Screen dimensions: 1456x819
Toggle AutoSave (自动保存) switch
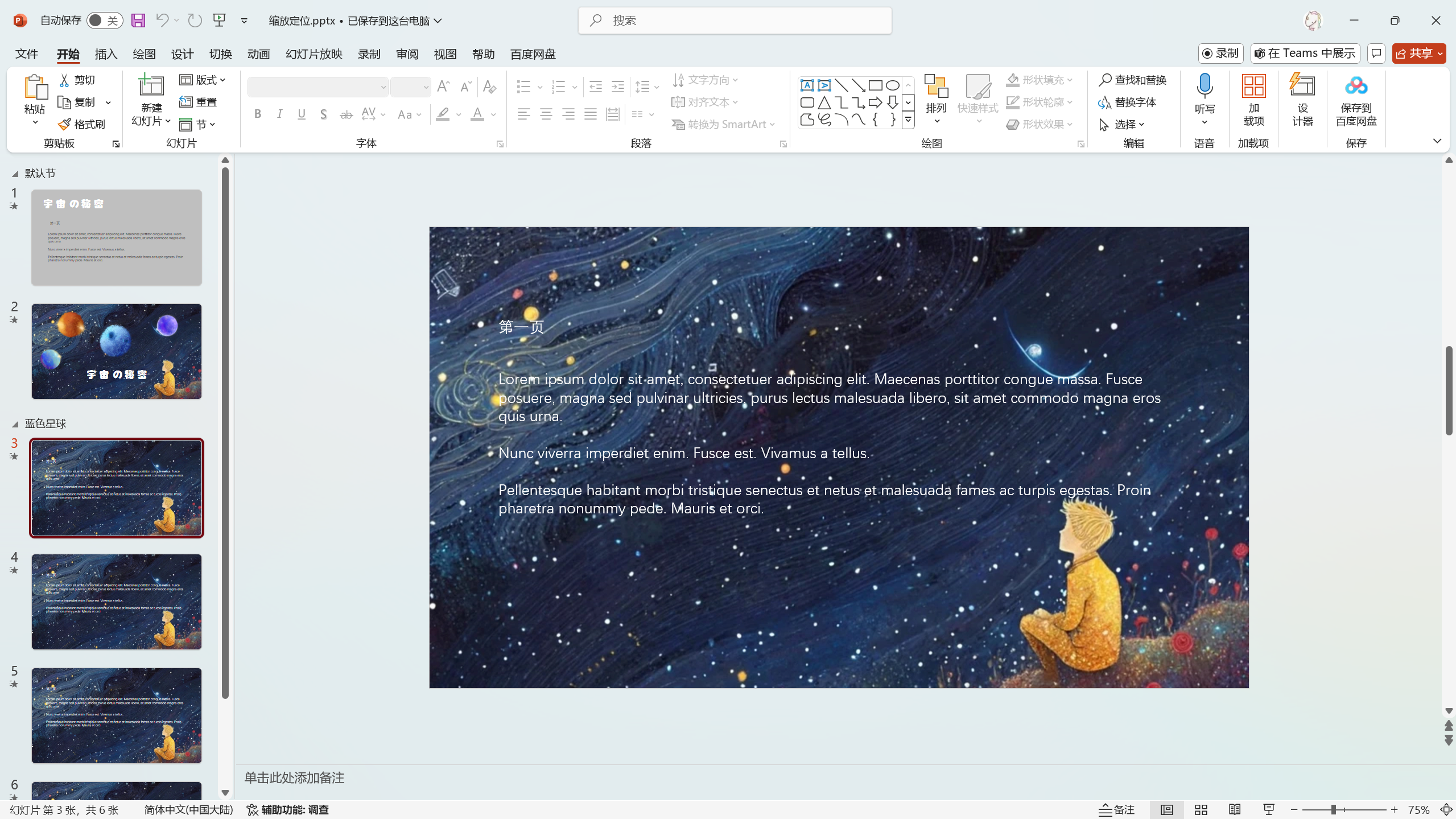pos(105,20)
